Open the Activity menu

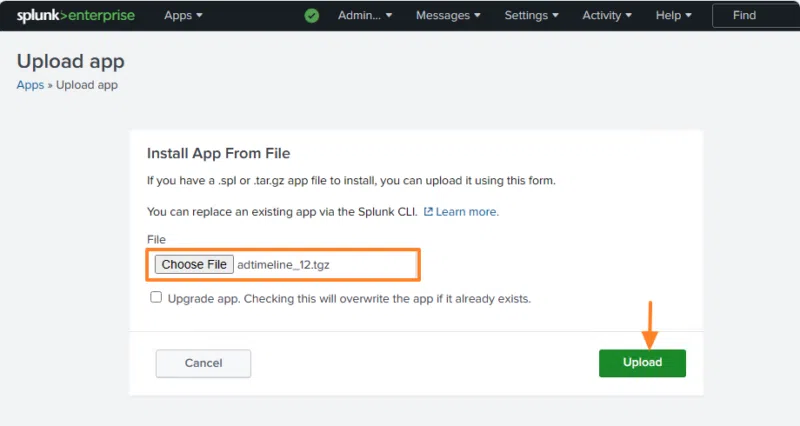tap(608, 16)
